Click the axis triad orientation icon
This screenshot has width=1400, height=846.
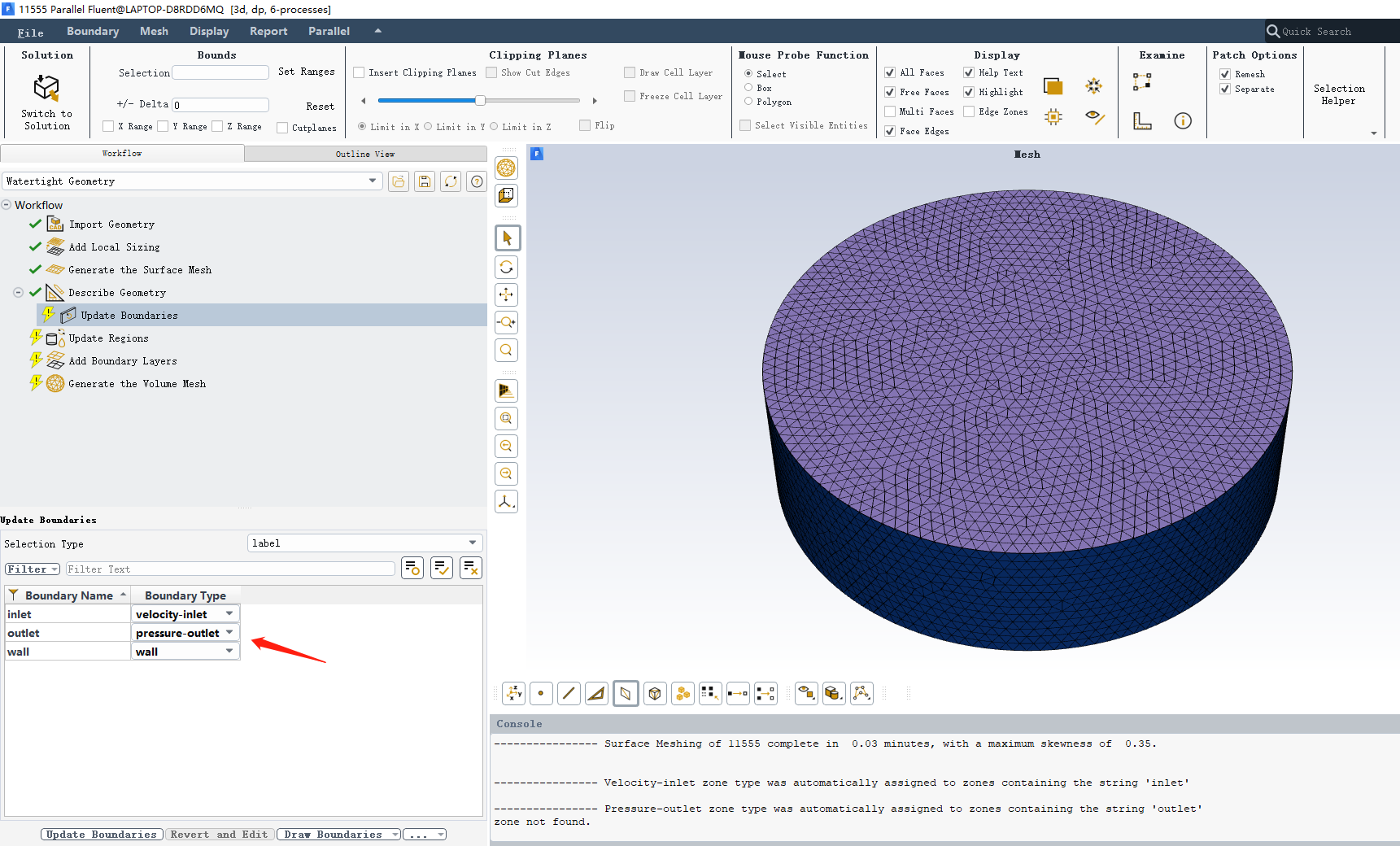507,502
